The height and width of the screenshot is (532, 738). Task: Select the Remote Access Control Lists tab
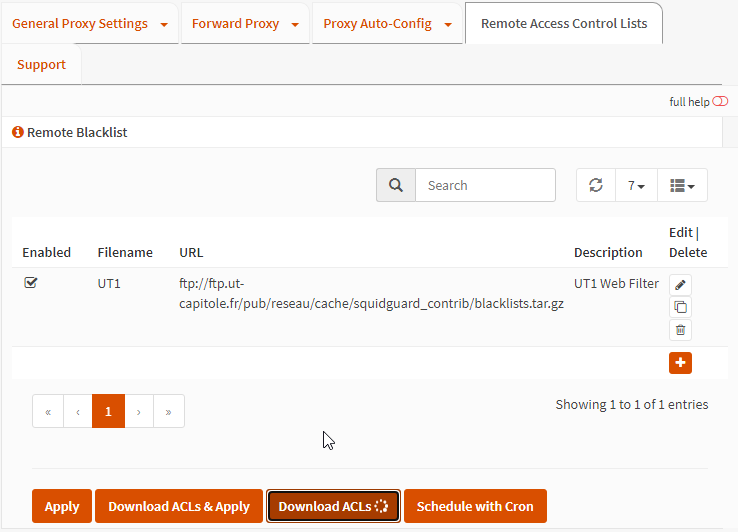tap(564, 24)
